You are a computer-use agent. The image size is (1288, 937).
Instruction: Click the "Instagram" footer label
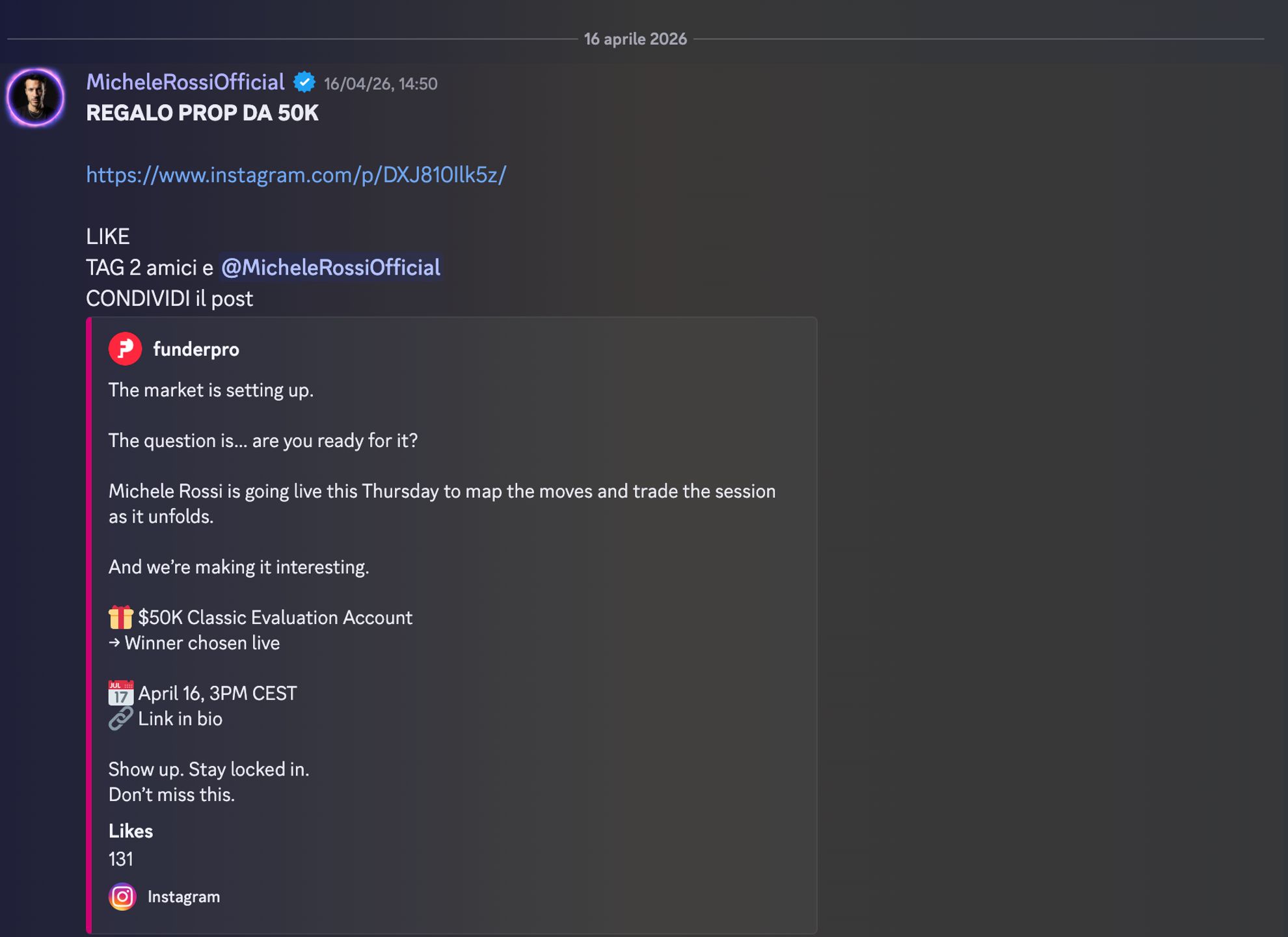tap(183, 897)
